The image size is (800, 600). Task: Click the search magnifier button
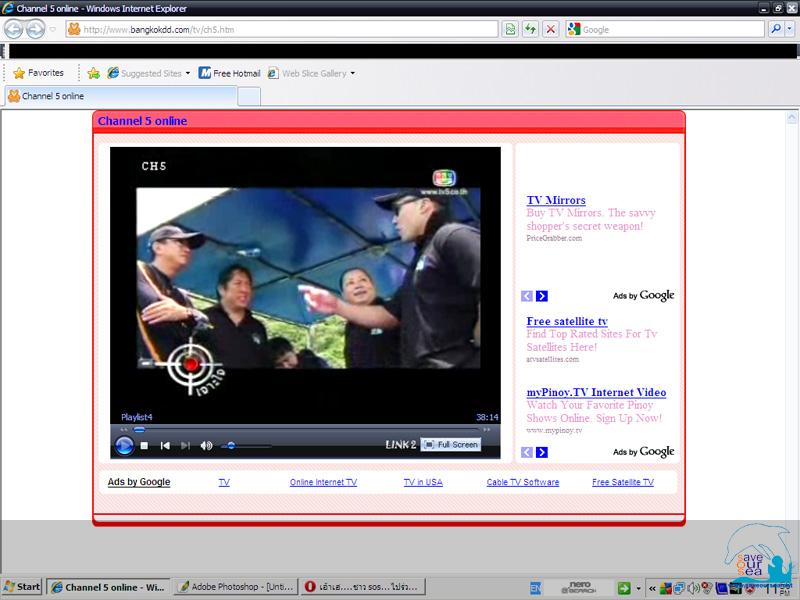pos(775,29)
